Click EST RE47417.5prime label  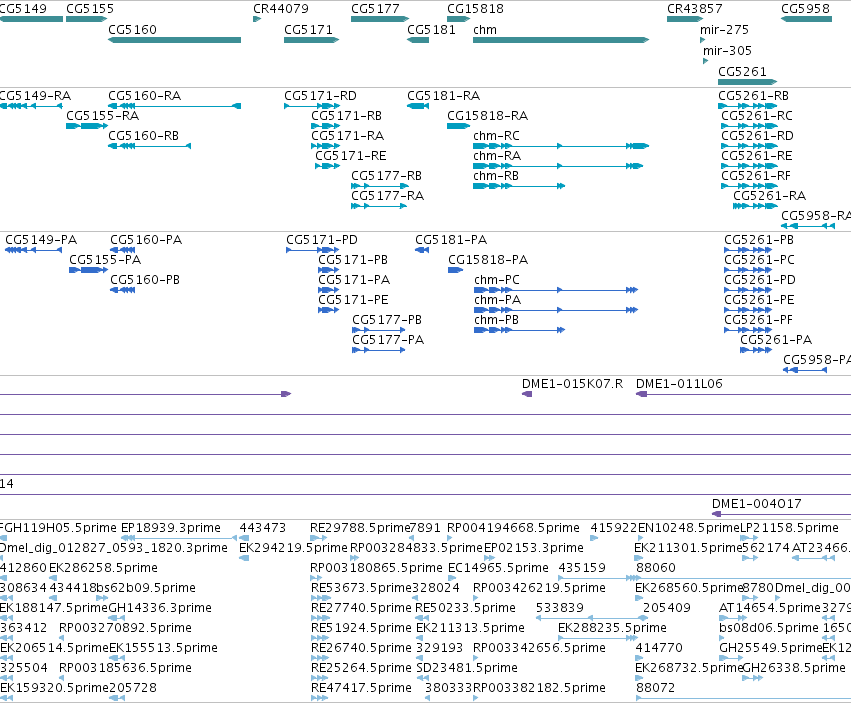coord(361,688)
